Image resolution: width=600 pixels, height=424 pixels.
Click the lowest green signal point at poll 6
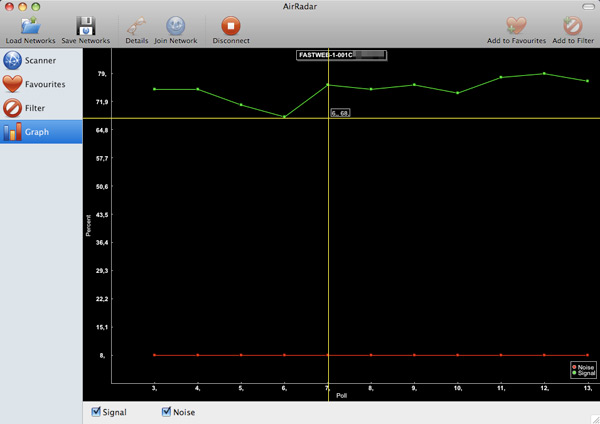click(x=284, y=117)
